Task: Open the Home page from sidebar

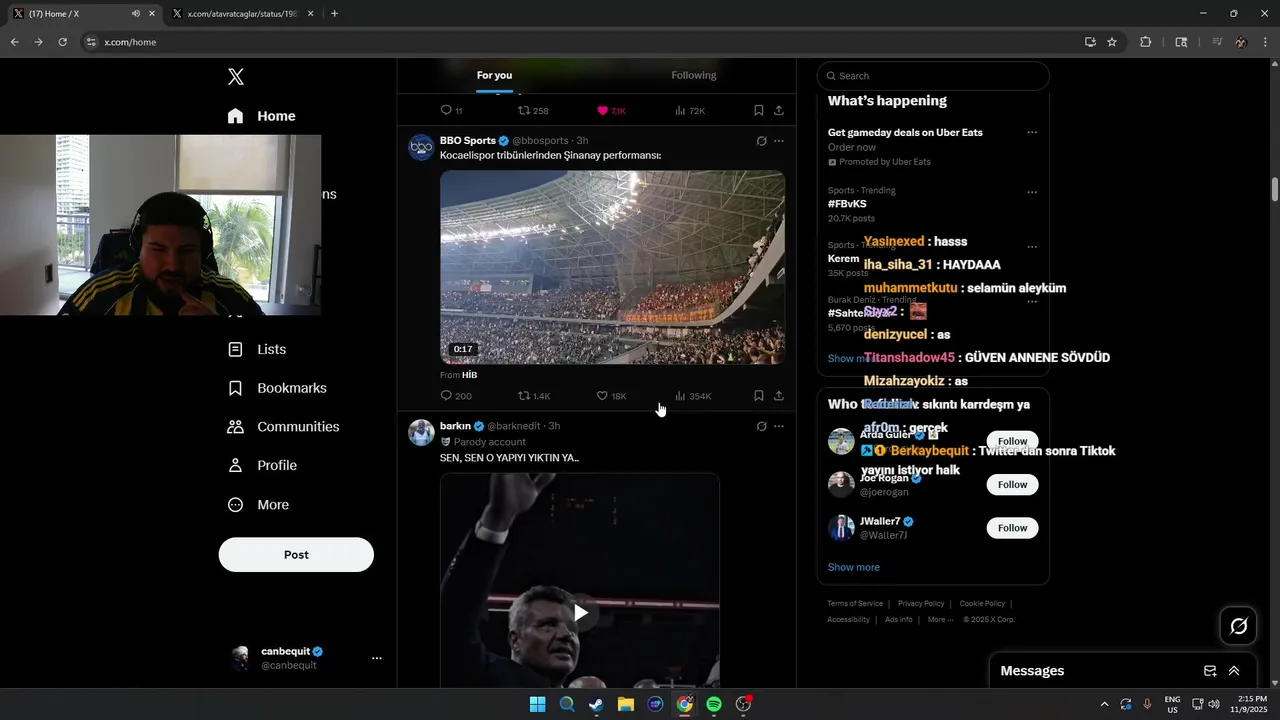Action: [262, 116]
